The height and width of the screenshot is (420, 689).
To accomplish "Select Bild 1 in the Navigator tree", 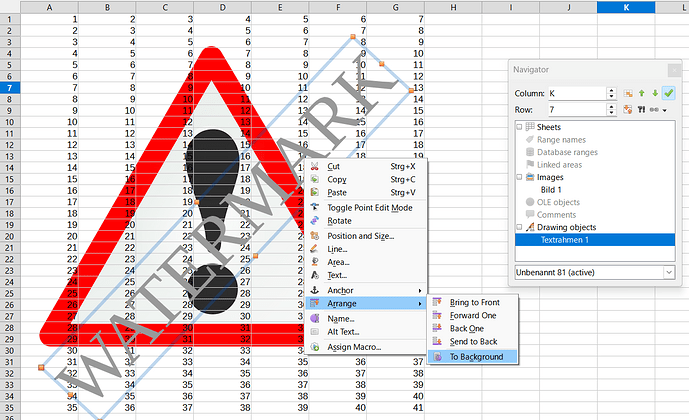I will point(552,189).
